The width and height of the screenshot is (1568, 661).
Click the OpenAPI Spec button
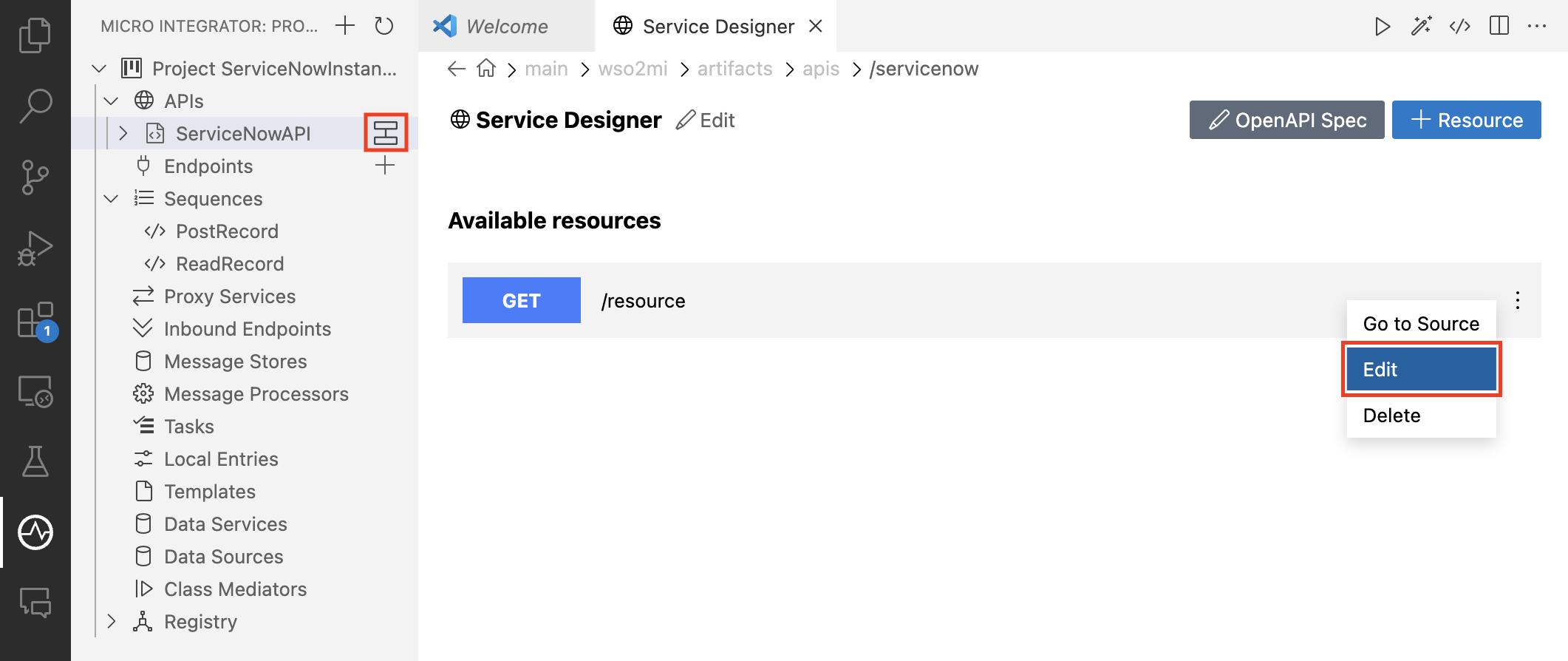pyautogui.click(x=1286, y=120)
